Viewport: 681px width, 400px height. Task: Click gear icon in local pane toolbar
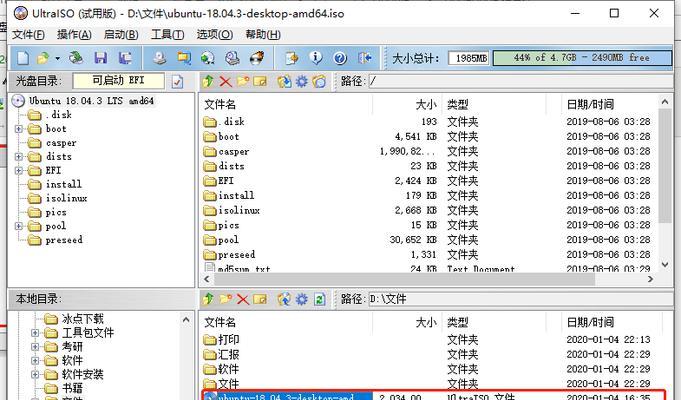tap(302, 299)
